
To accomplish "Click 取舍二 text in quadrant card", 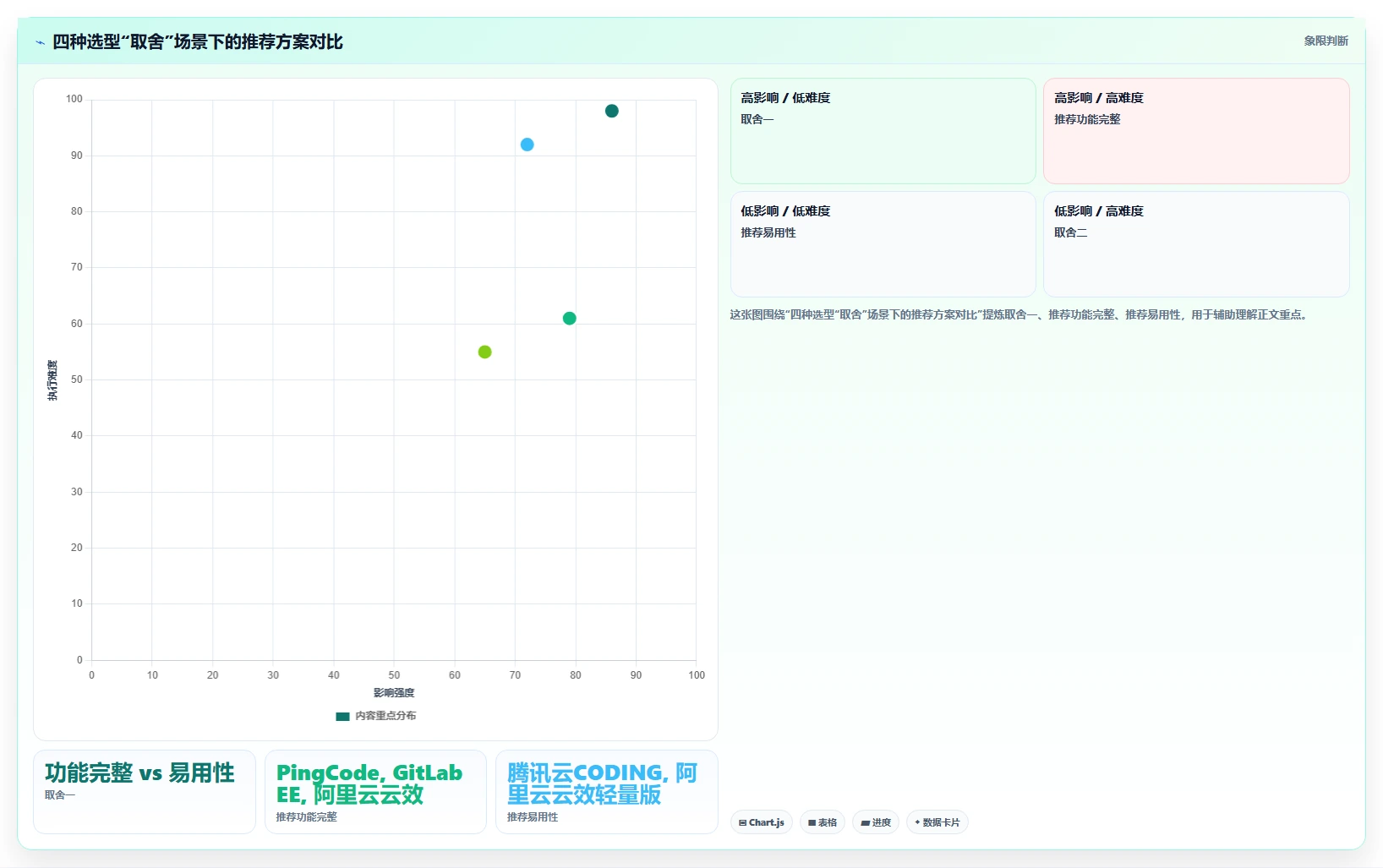I will (1070, 232).
